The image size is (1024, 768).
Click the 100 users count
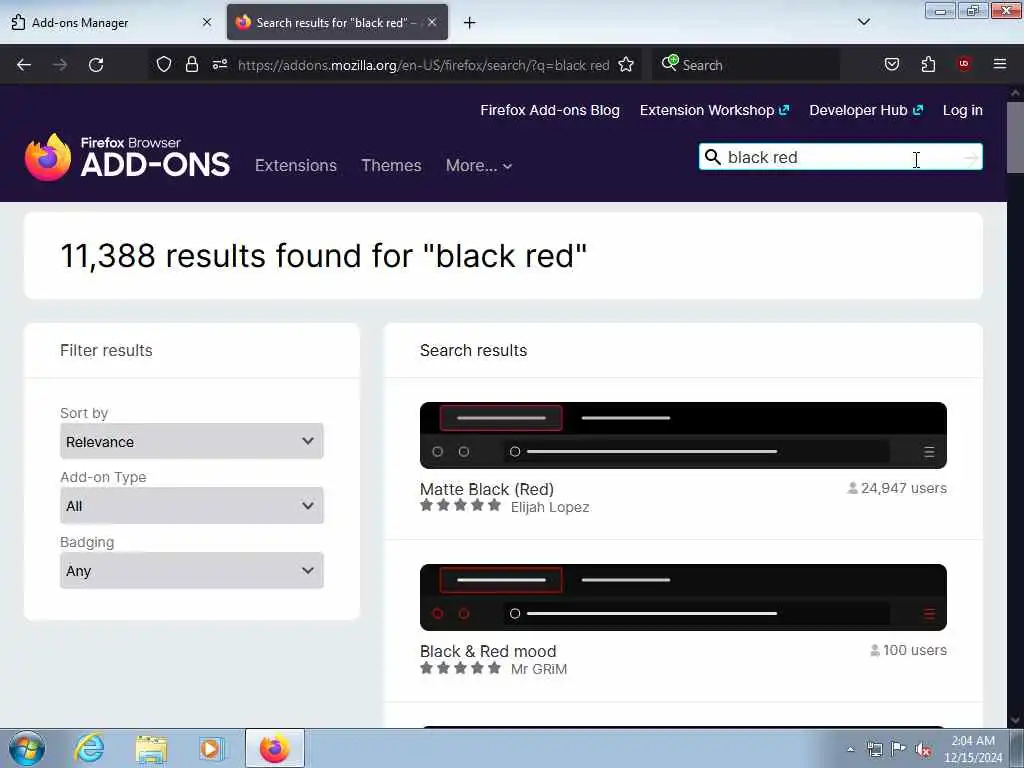pyautogui.click(x=908, y=650)
